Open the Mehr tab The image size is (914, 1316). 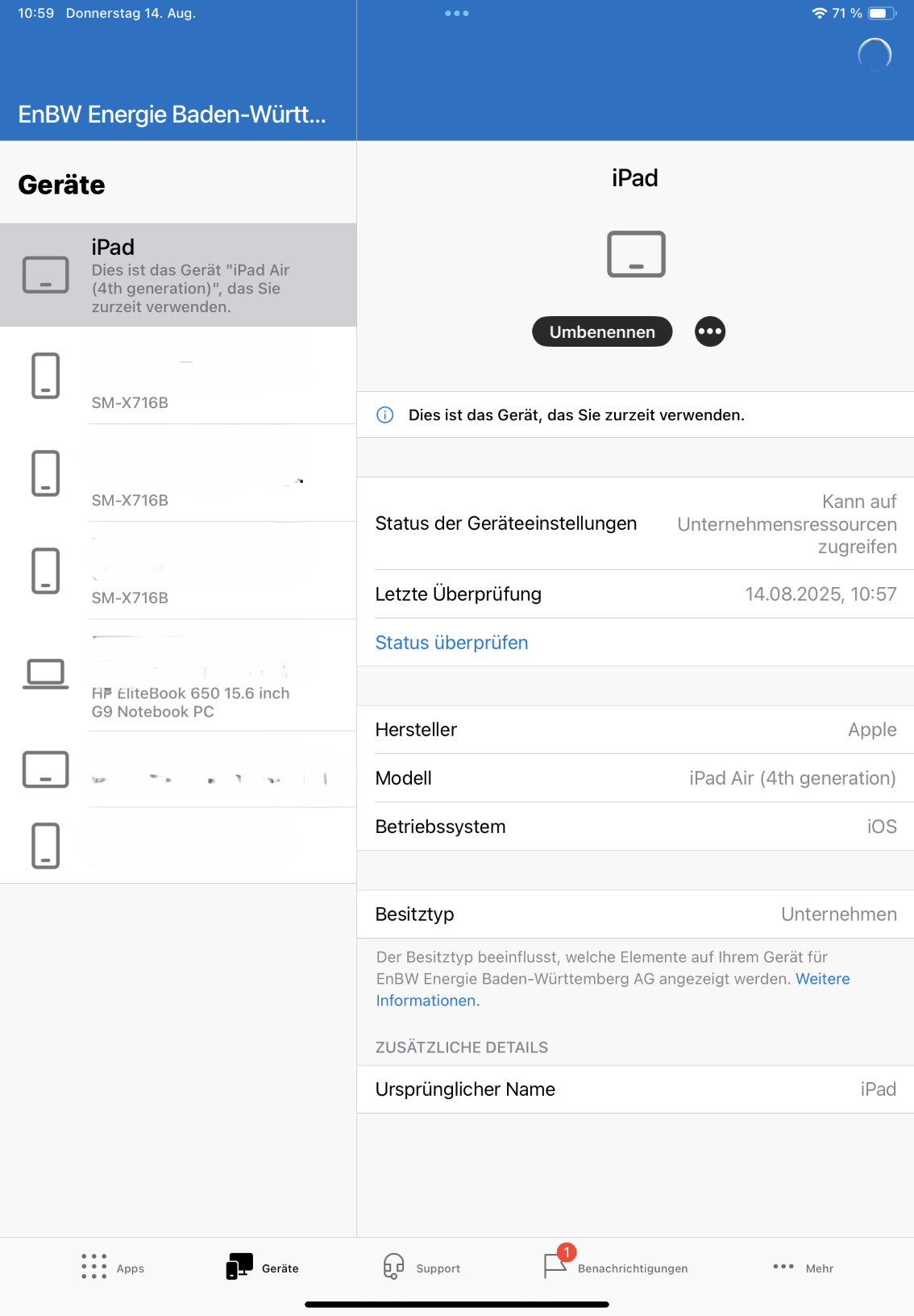tap(803, 1268)
